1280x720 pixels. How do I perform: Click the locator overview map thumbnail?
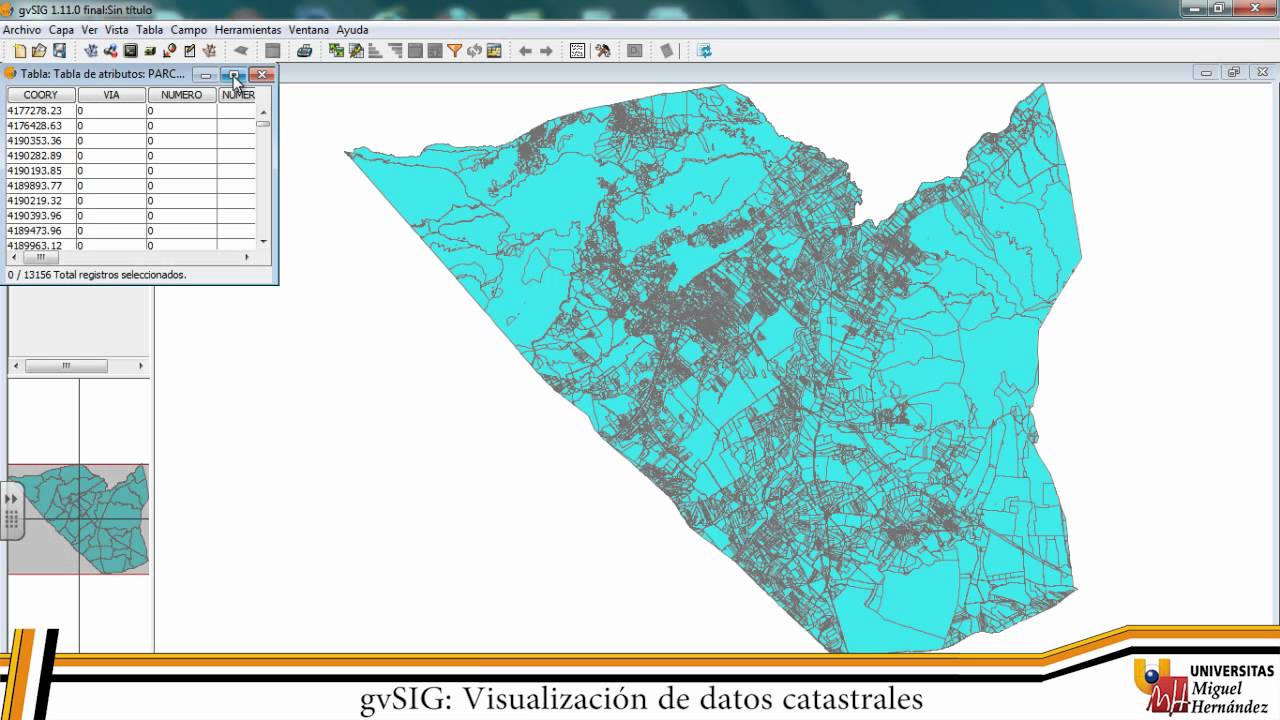point(78,519)
